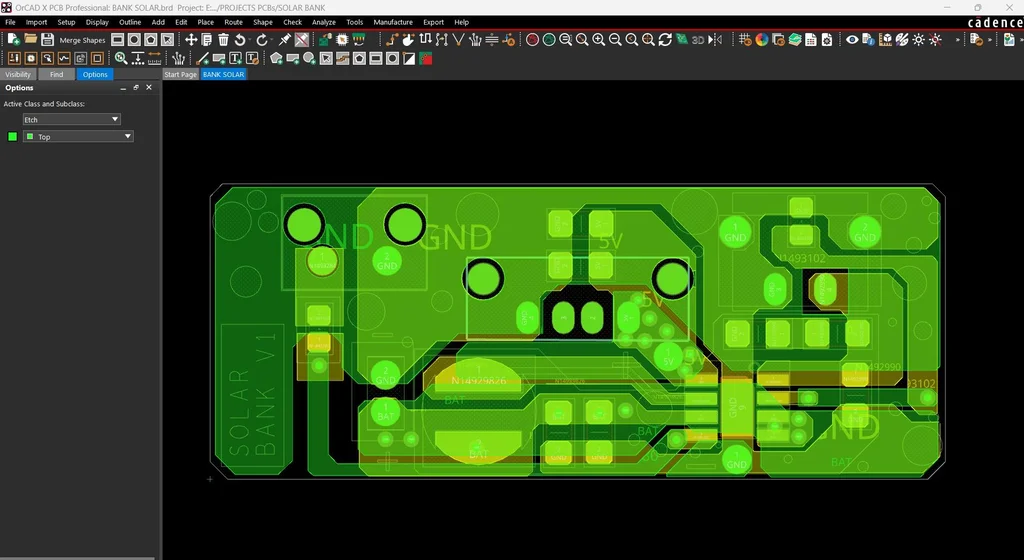1024x560 pixels.
Task: Toggle the grid display icon
Action: click(745, 40)
